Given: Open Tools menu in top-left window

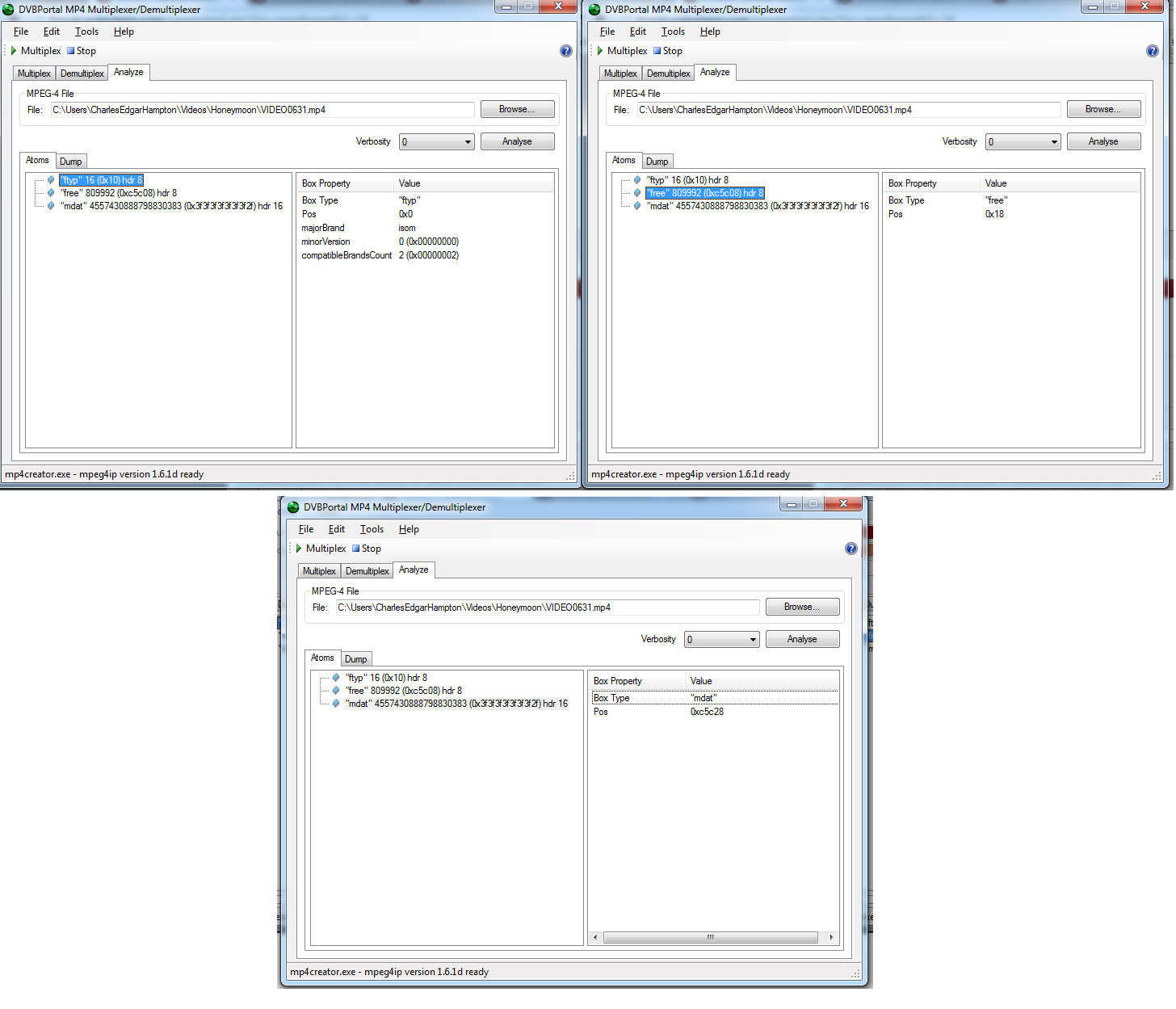Looking at the screenshot, I should pos(86,32).
